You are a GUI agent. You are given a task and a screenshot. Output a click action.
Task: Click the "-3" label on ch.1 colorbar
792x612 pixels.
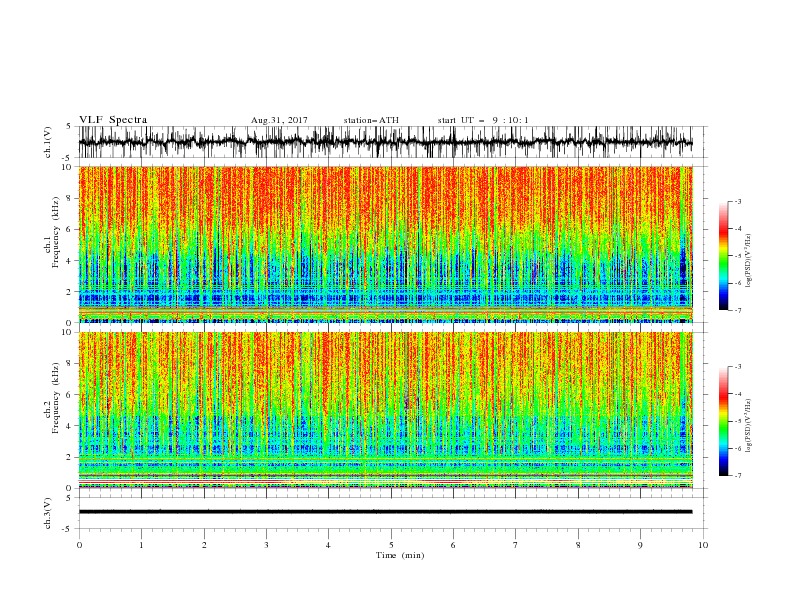738,201
